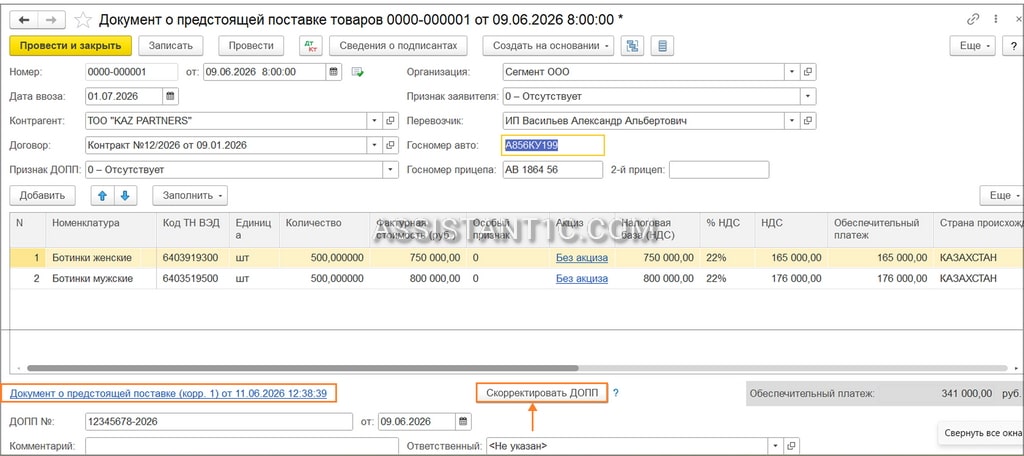The width and height of the screenshot is (1024, 456).
Task: Click the 800 000,00 фактурная стоимость cell
Action: (x=418, y=278)
